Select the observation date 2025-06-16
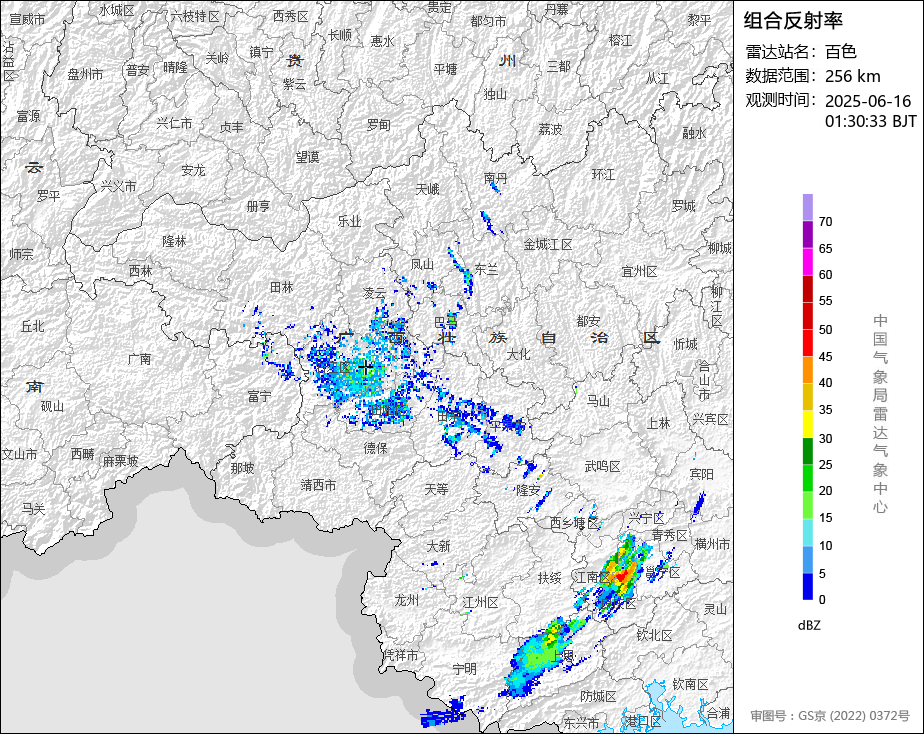 [x=868, y=101]
